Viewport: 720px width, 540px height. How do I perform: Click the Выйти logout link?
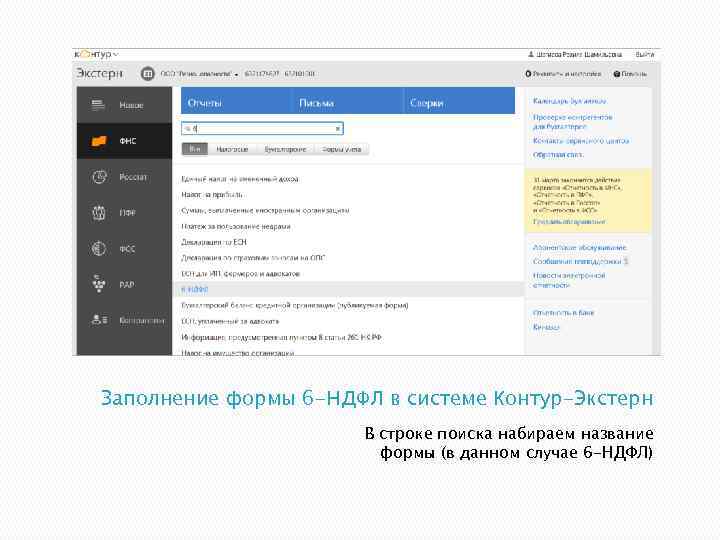point(645,54)
